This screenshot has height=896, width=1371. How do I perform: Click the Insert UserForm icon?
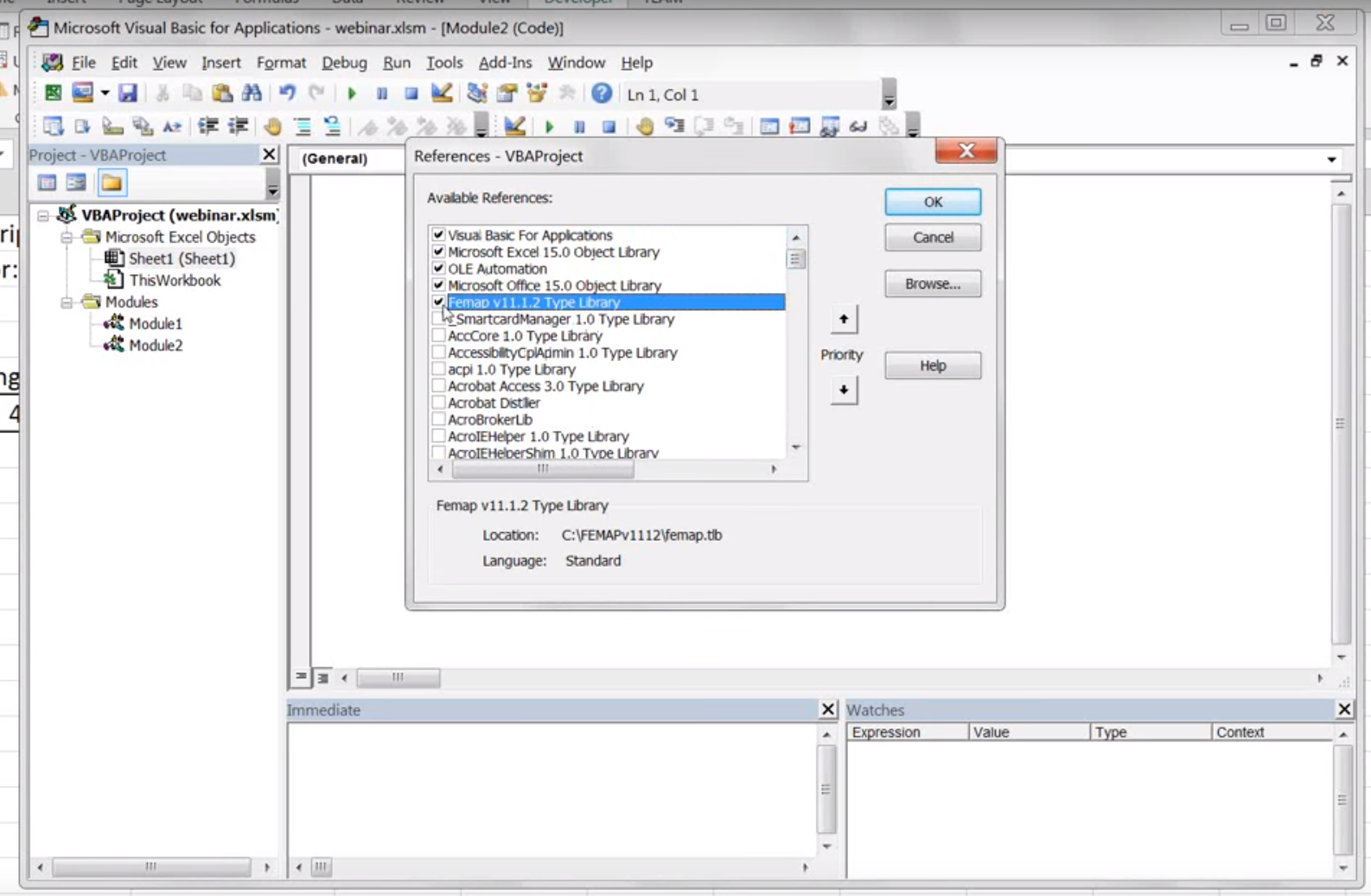click(x=82, y=93)
